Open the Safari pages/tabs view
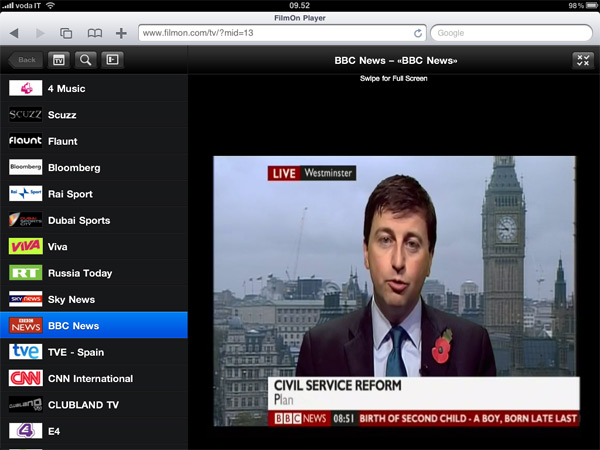Screen dimensions: 600x450 coord(66,33)
